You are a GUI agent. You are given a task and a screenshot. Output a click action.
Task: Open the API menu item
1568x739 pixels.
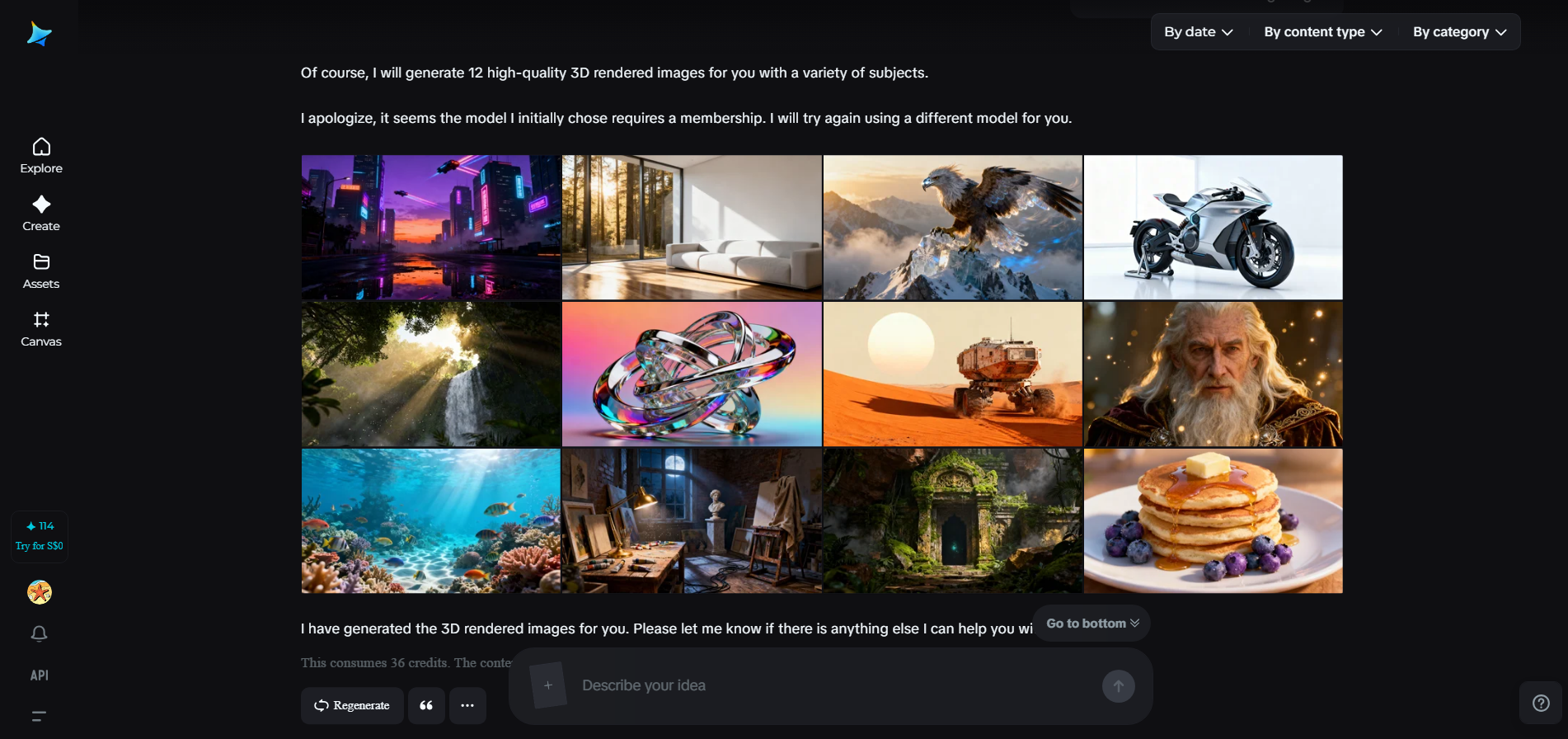39,675
